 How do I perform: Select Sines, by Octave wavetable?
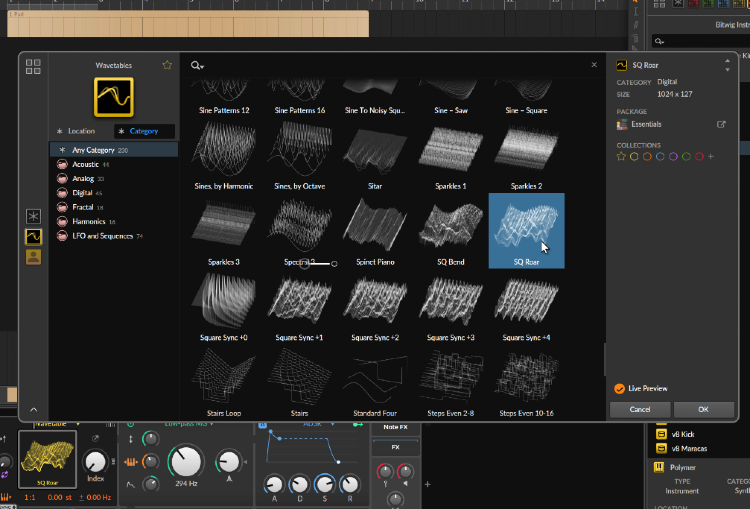300,155
